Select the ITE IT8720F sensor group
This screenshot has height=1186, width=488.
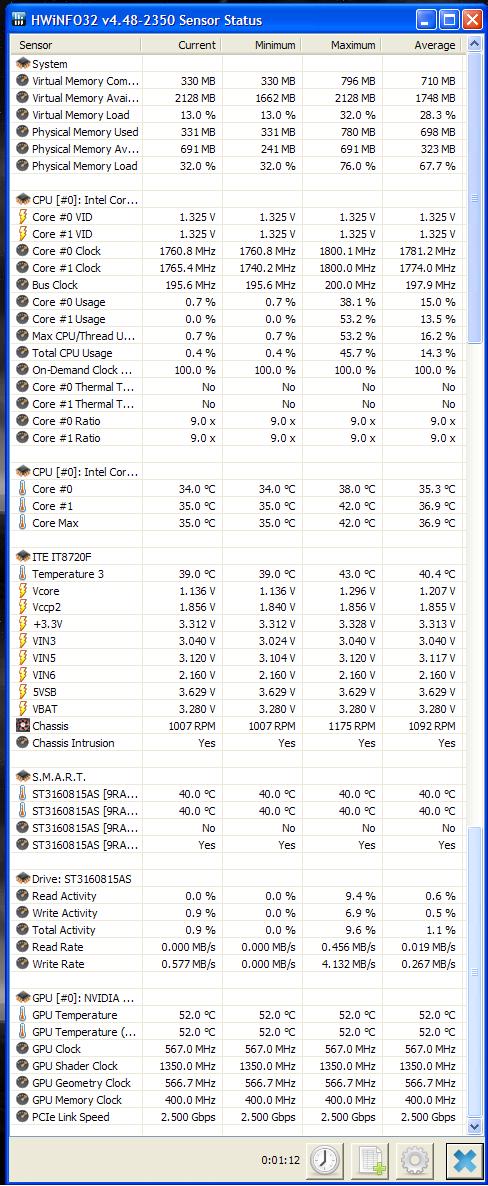(x=237, y=556)
